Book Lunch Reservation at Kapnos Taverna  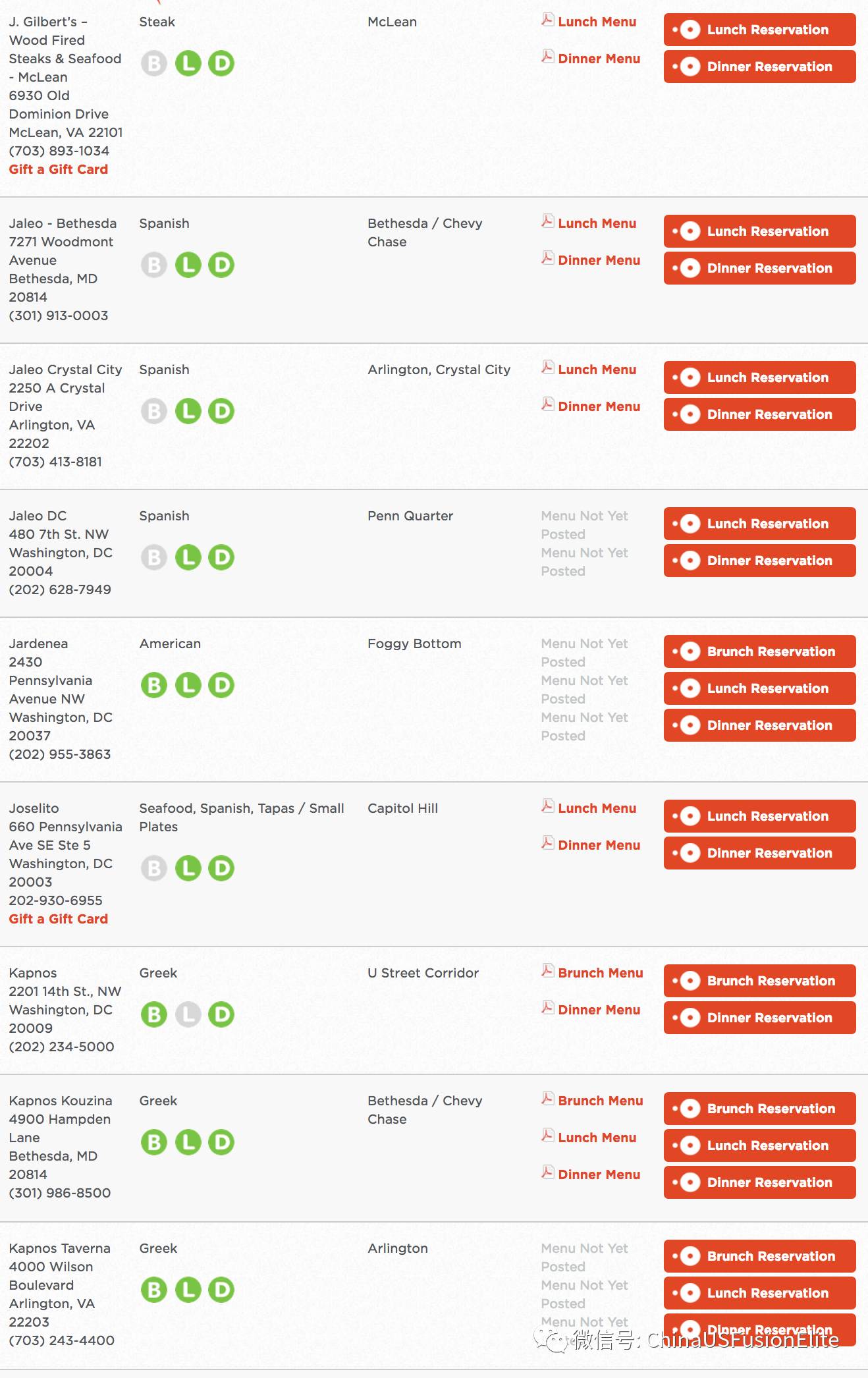(759, 1293)
